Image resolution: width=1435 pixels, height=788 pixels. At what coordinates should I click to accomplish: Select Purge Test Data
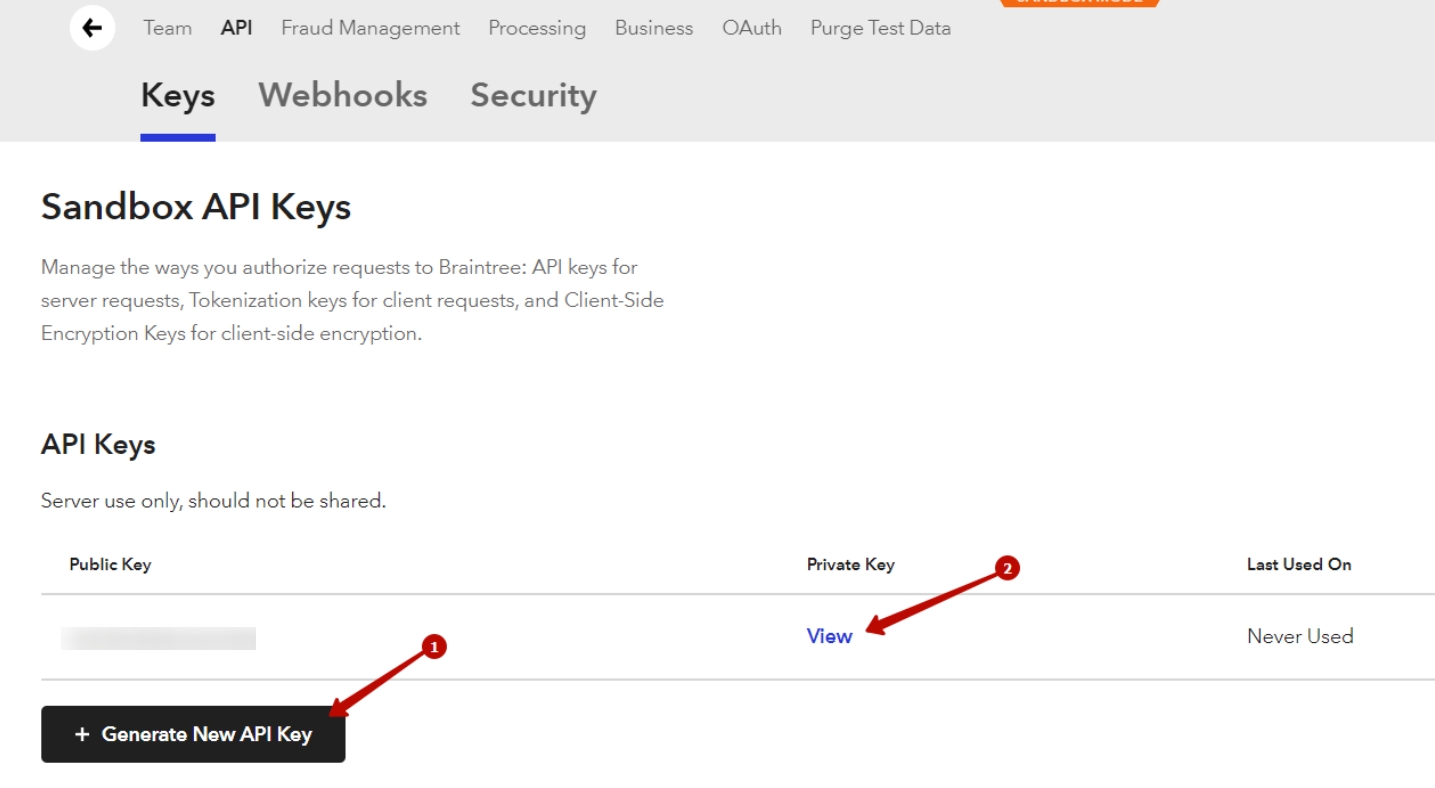[x=880, y=28]
